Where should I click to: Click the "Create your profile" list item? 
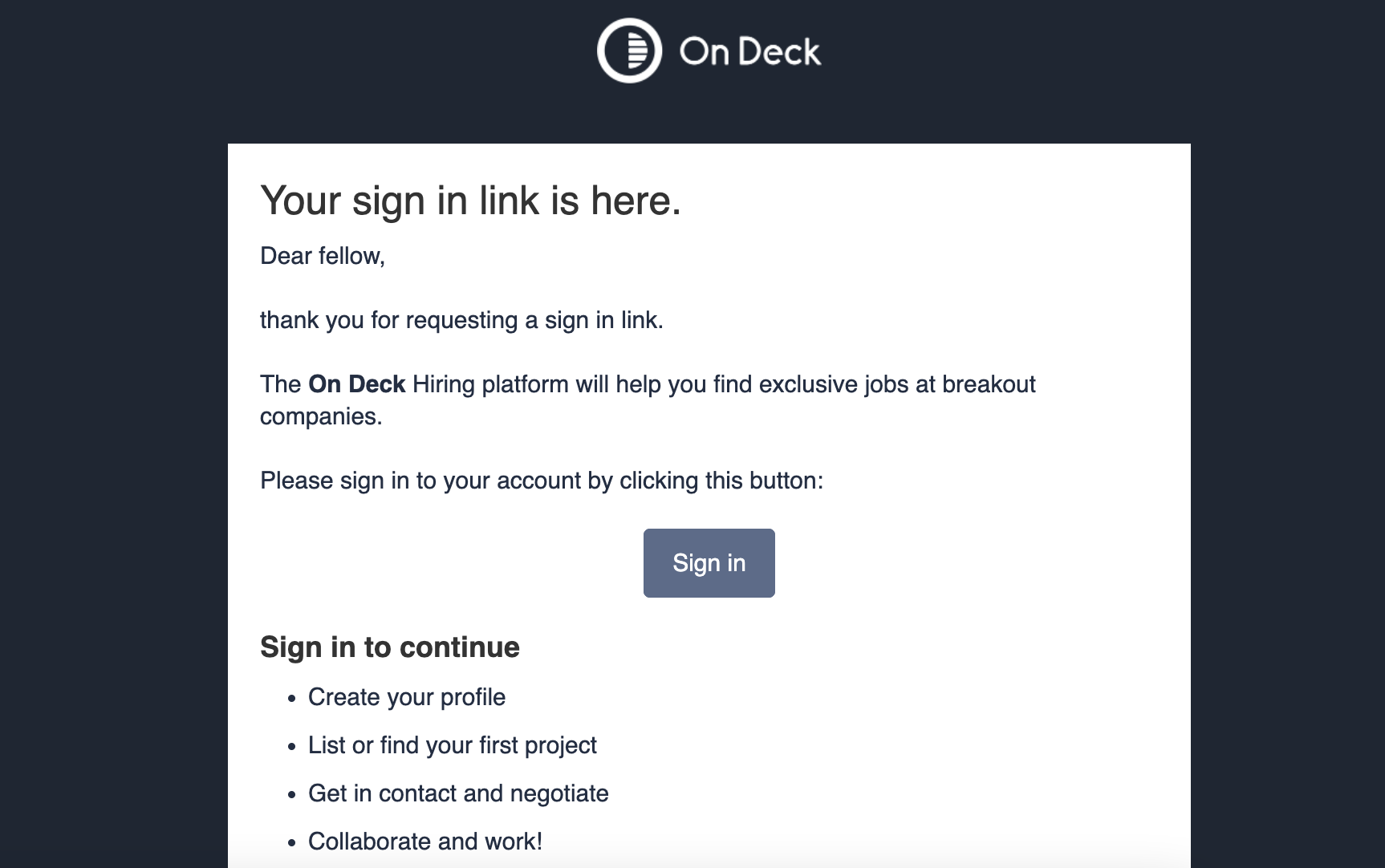click(407, 697)
